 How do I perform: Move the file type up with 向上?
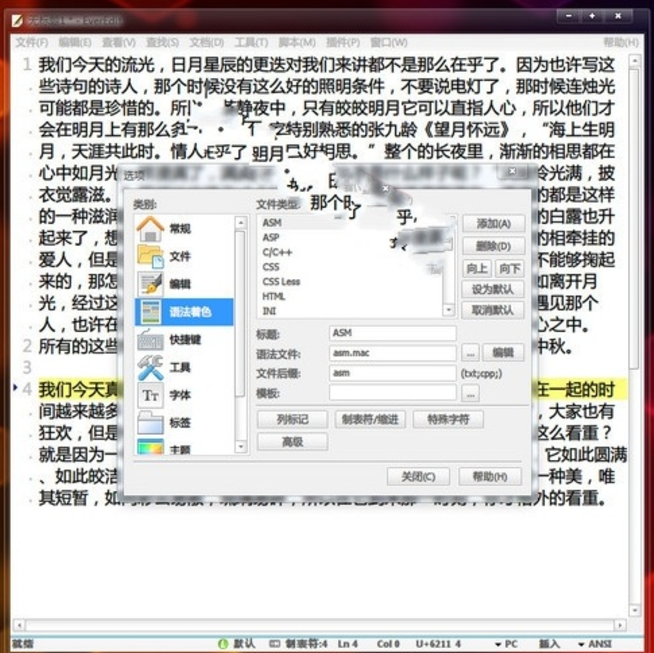point(477,269)
